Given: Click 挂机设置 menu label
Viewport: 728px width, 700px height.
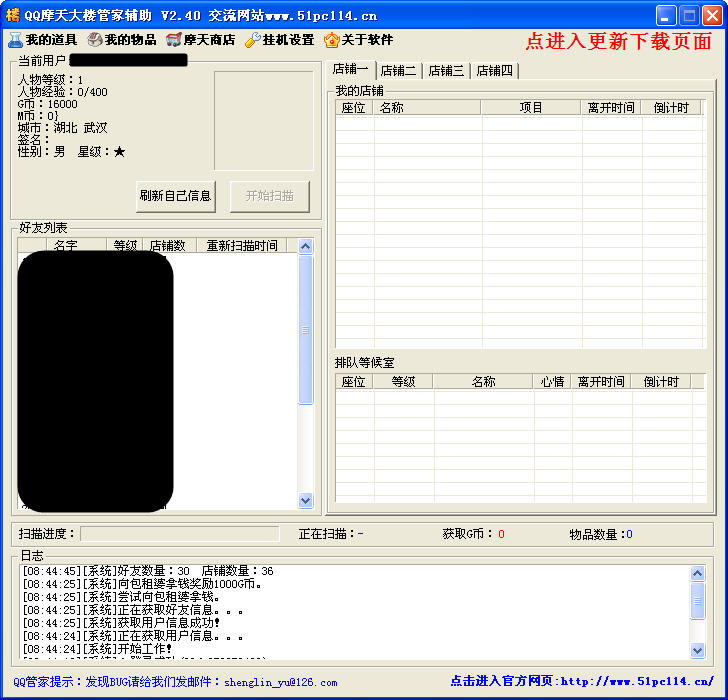Looking at the screenshot, I should coord(288,40).
